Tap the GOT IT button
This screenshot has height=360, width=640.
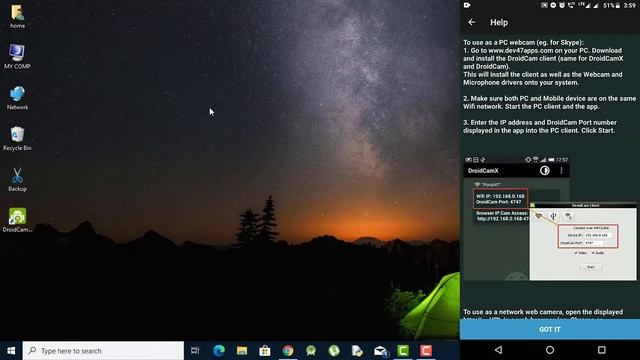tap(550, 329)
